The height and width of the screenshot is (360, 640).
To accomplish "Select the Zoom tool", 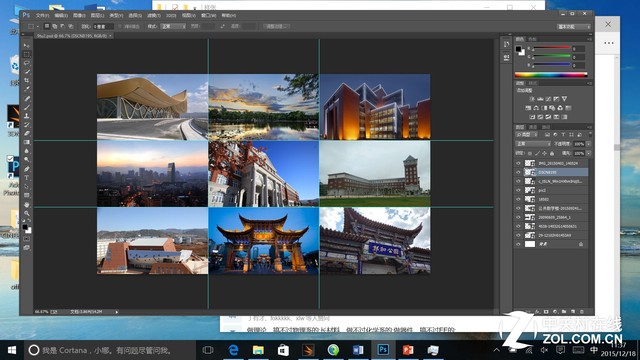I will click(27, 213).
